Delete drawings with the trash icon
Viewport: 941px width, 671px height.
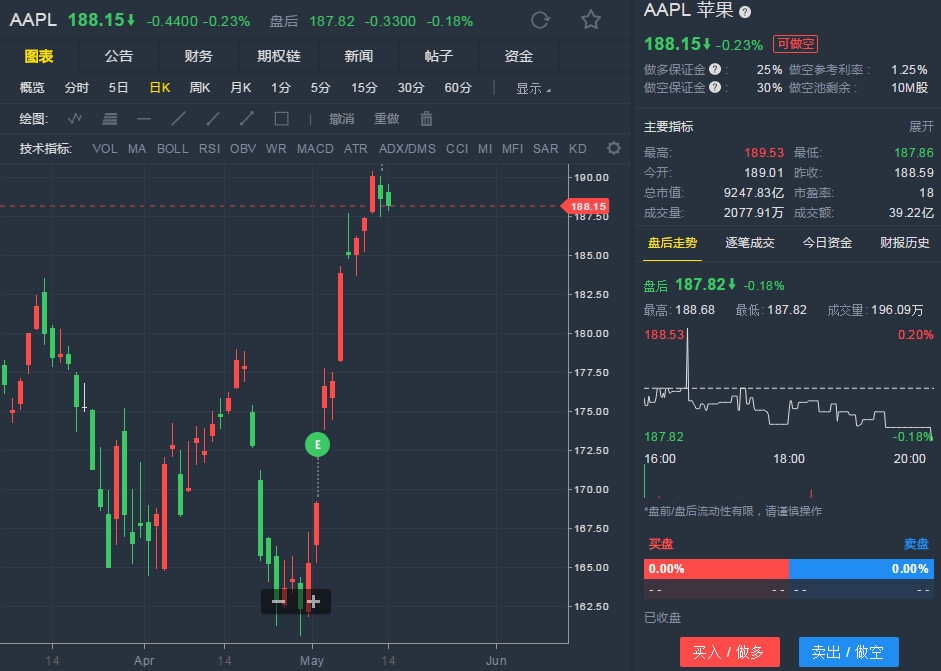(x=426, y=119)
